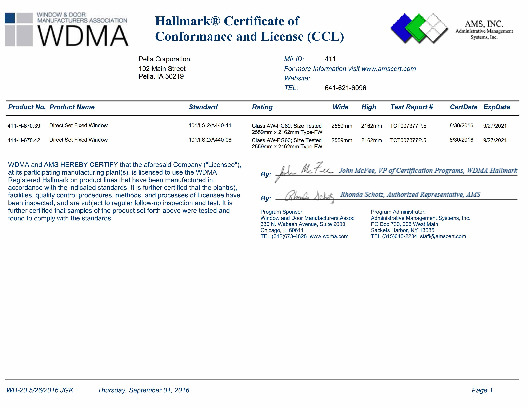Click the AMS, Inc. diamond logo
The image size is (528, 408).
click(x=419, y=28)
